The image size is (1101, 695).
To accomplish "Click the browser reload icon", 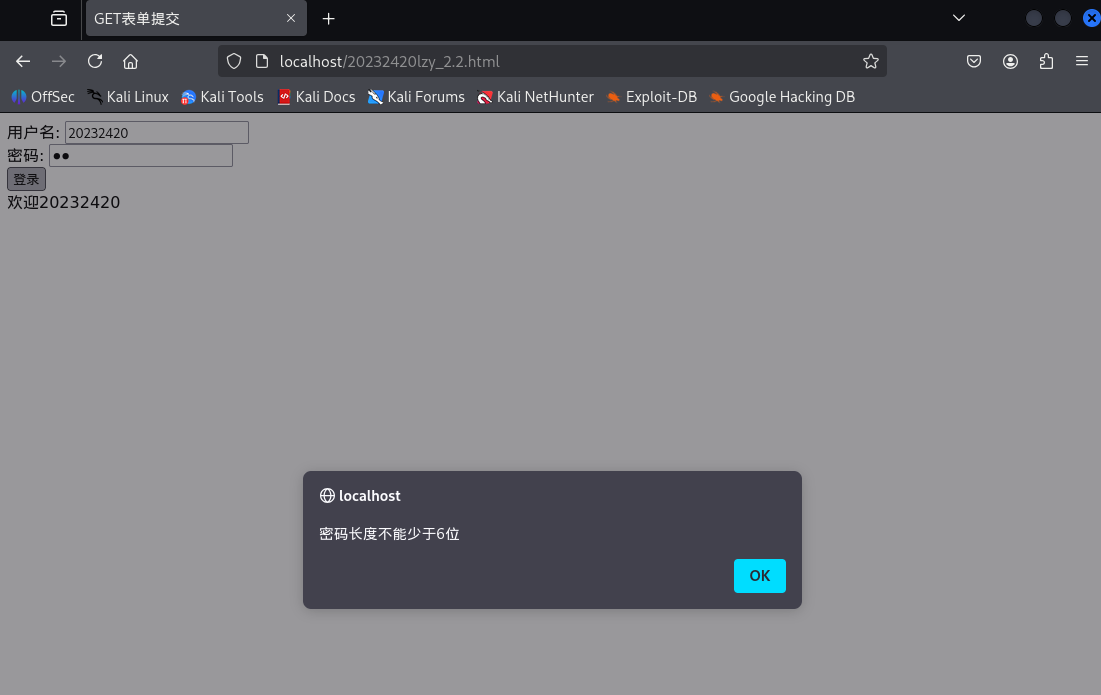I will tap(94, 61).
